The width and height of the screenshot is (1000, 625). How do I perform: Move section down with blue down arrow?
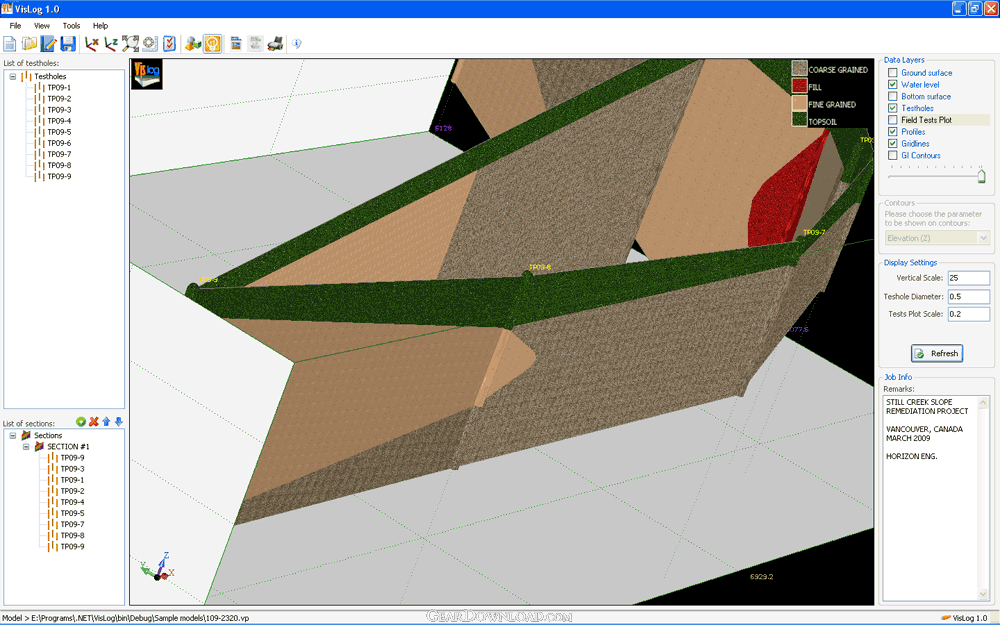[x=119, y=422]
